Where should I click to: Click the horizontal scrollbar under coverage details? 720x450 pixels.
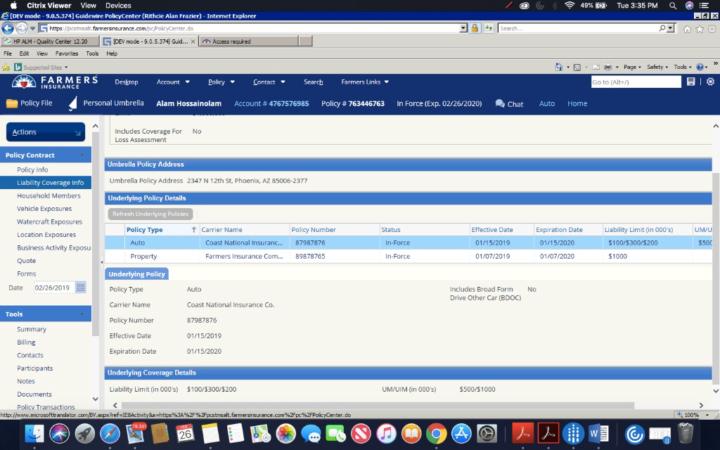coord(377,405)
